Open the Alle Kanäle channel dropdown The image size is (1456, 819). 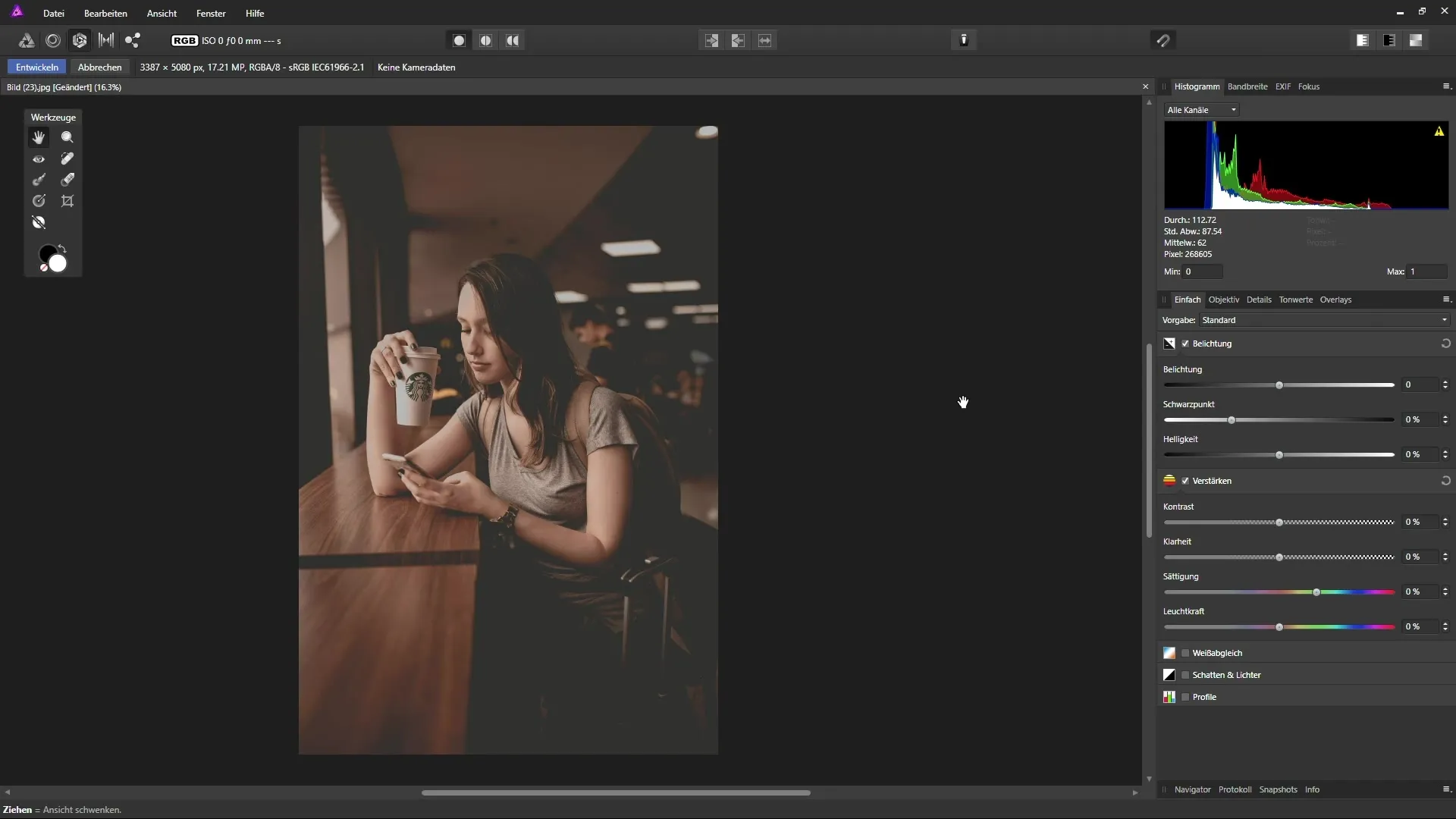[x=1202, y=110]
